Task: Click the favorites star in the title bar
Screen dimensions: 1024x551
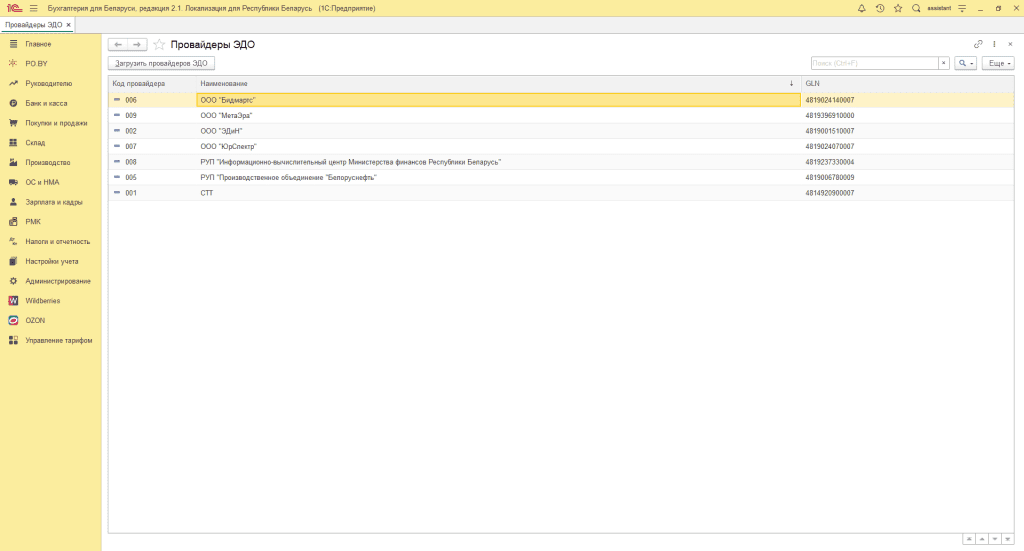Action: pyautogui.click(x=897, y=8)
